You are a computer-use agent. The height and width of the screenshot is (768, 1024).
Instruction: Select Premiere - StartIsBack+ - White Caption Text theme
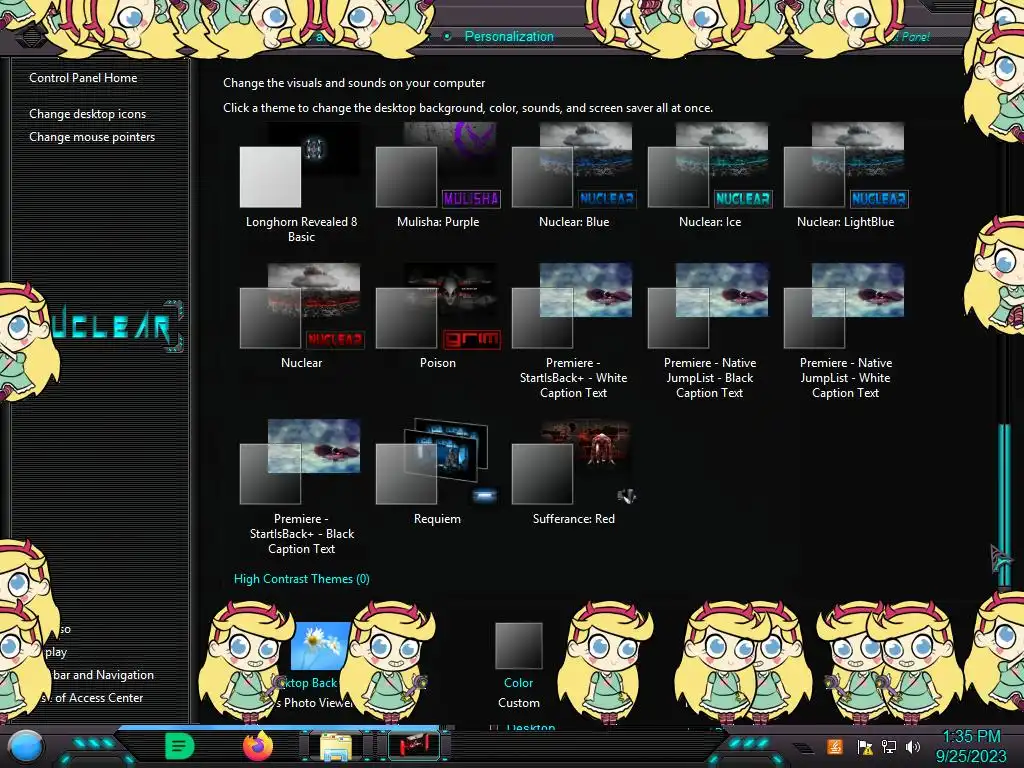(x=573, y=332)
